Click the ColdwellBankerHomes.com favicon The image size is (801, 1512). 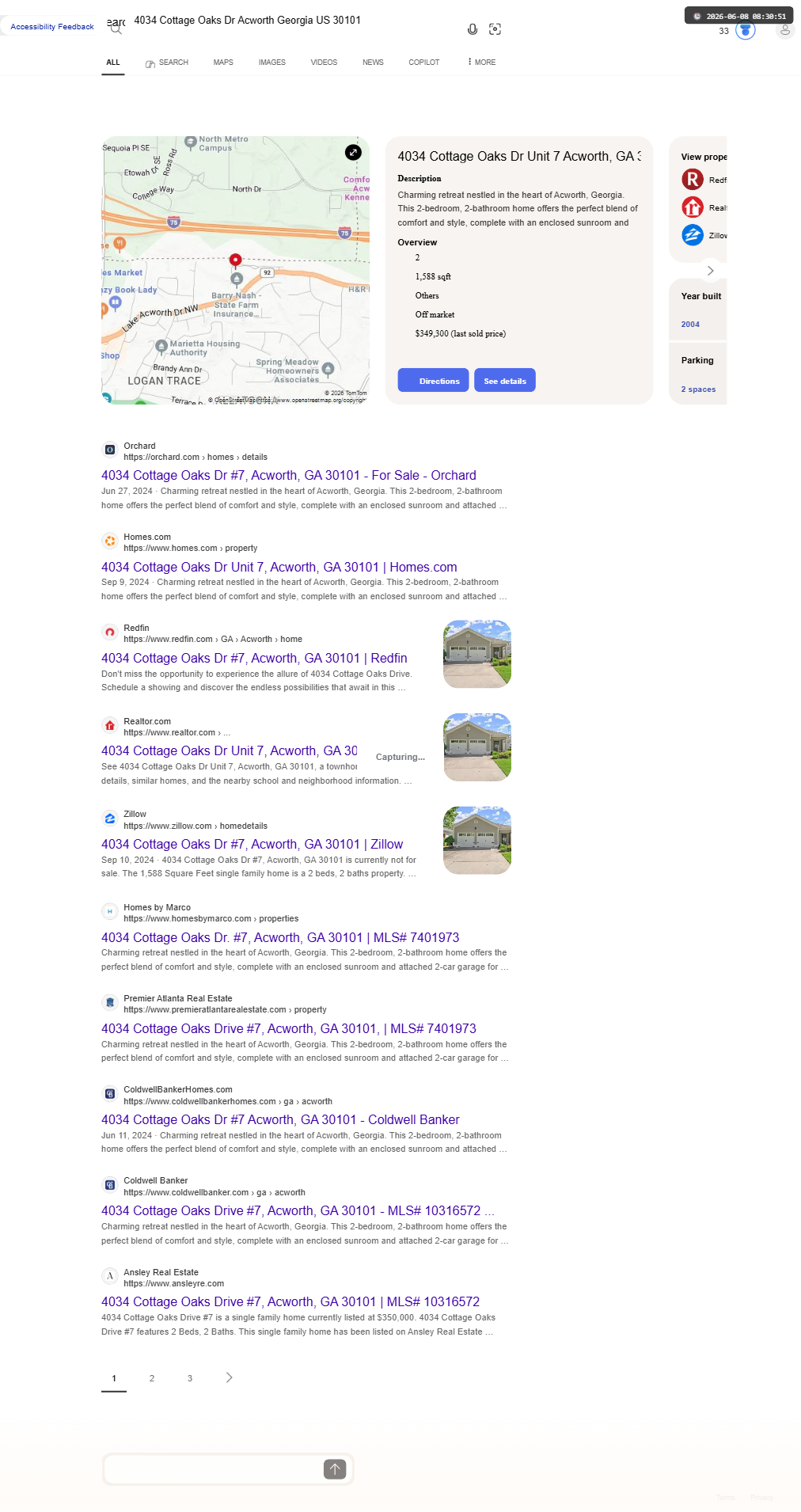click(110, 1094)
